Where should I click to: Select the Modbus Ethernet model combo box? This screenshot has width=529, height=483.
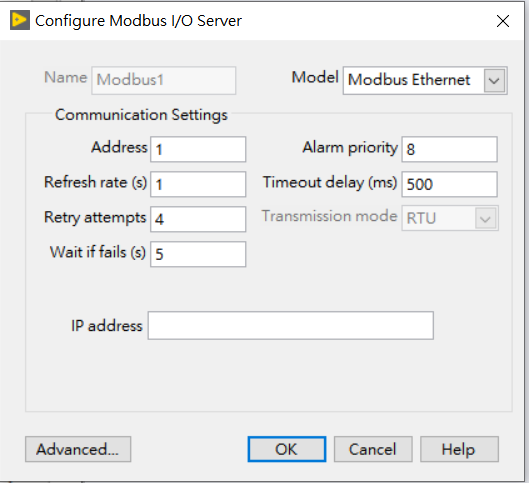tap(425, 81)
